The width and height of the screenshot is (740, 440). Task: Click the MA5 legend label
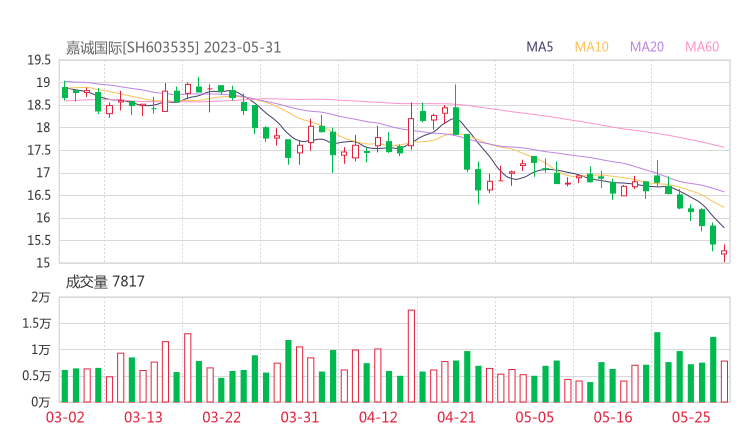coord(539,47)
